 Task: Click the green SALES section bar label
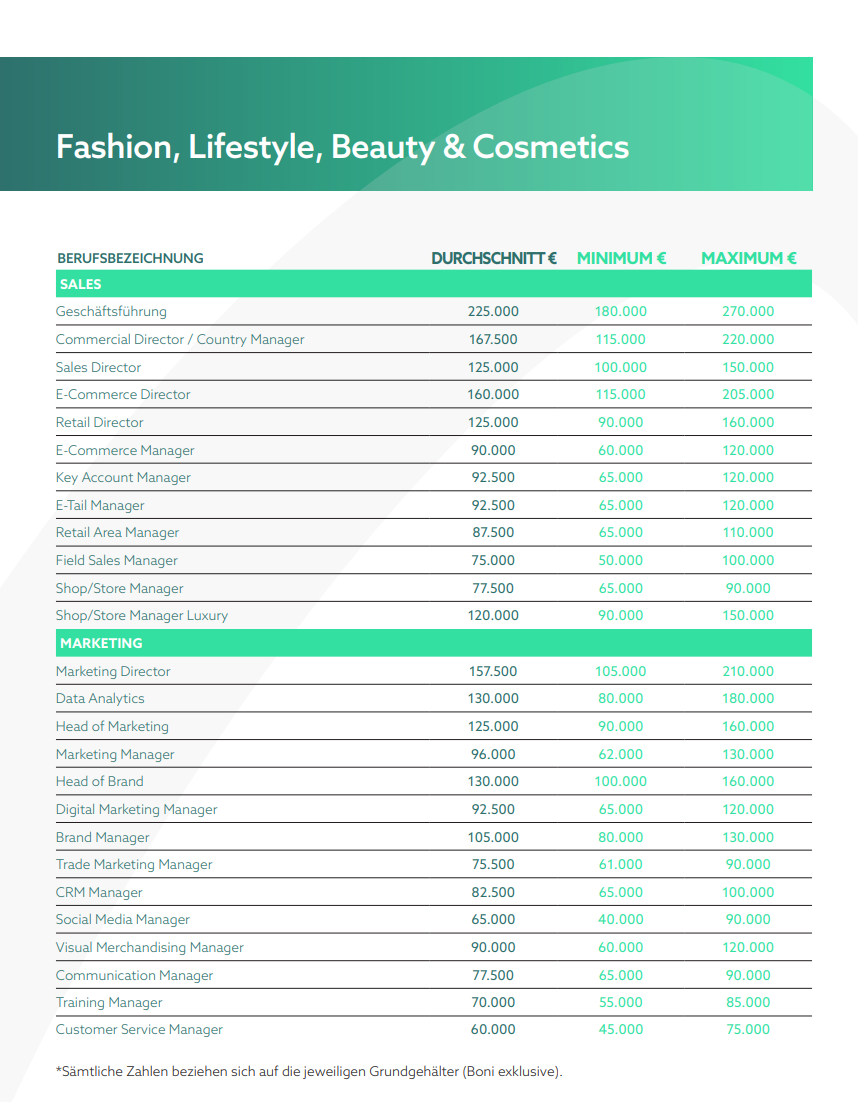pos(81,284)
